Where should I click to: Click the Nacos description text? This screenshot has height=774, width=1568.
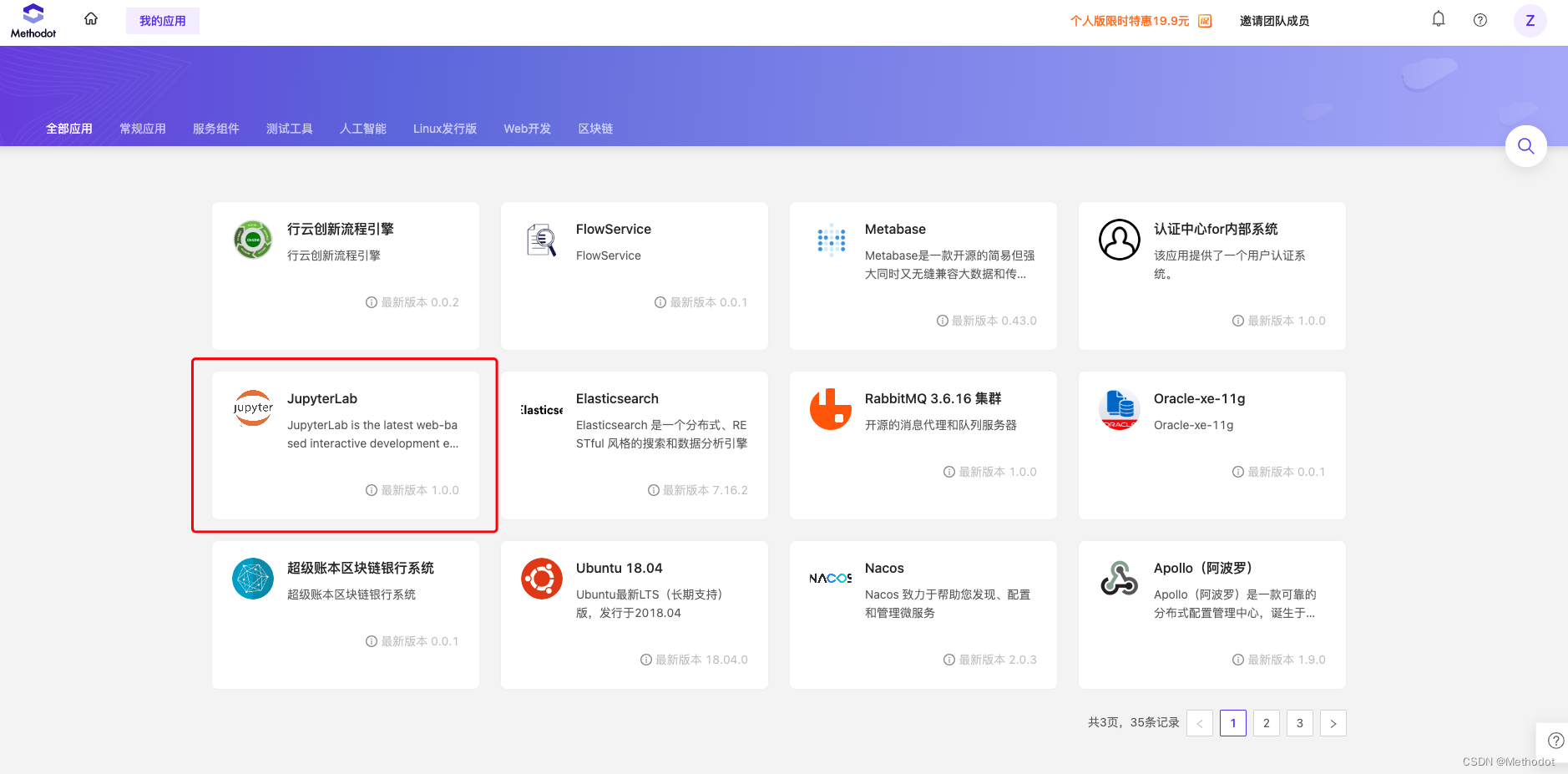point(948,604)
